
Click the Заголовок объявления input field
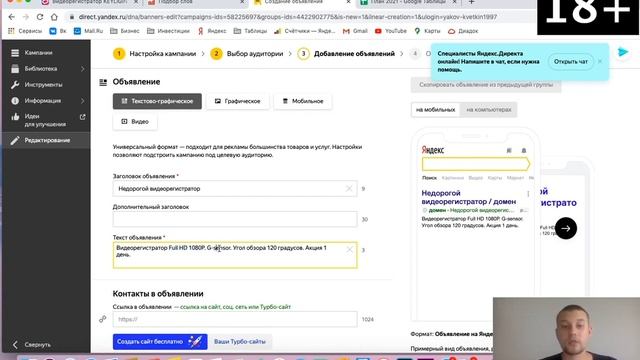(235, 189)
